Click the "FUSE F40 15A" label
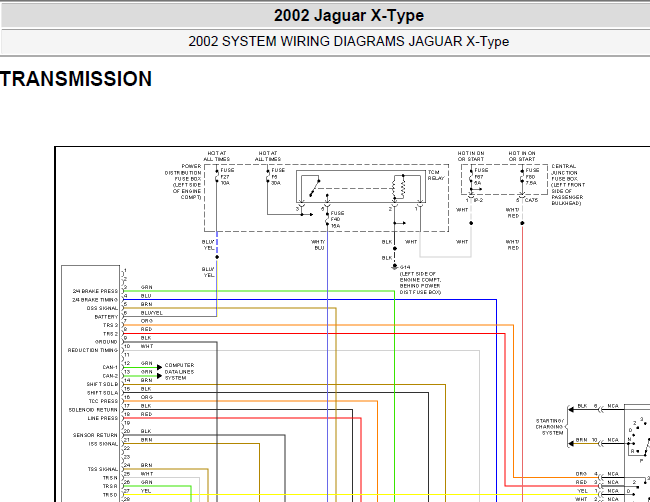 337,220
